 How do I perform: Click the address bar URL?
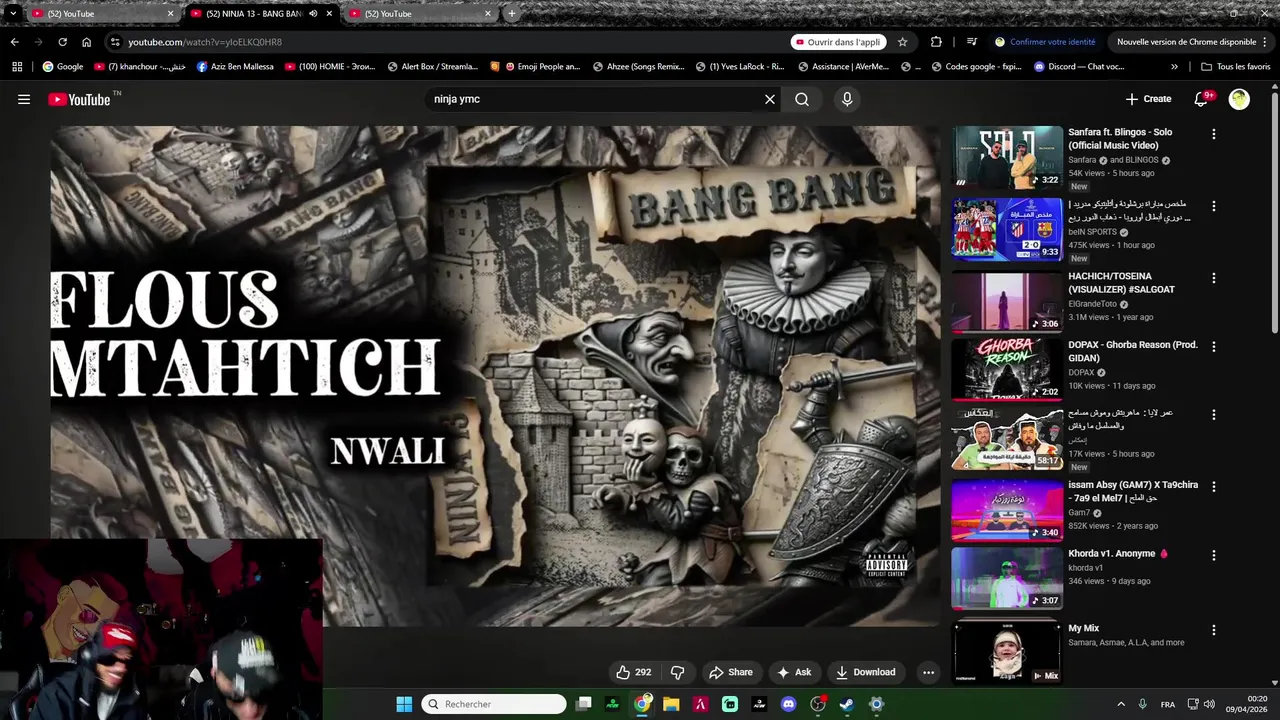point(205,42)
